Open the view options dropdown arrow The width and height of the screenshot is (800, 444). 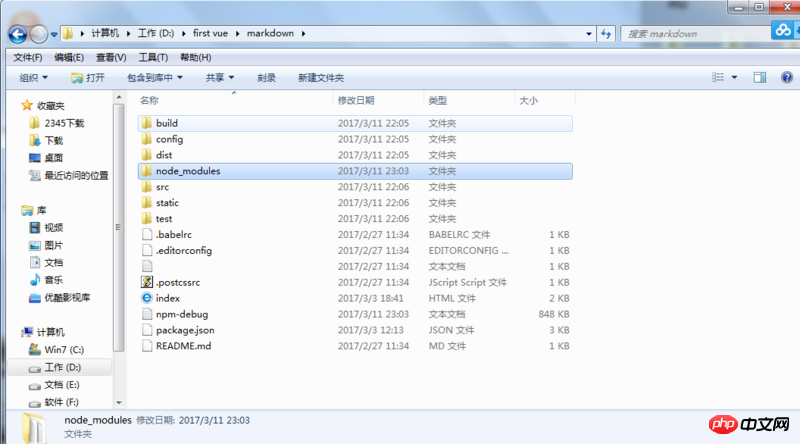click(x=734, y=78)
